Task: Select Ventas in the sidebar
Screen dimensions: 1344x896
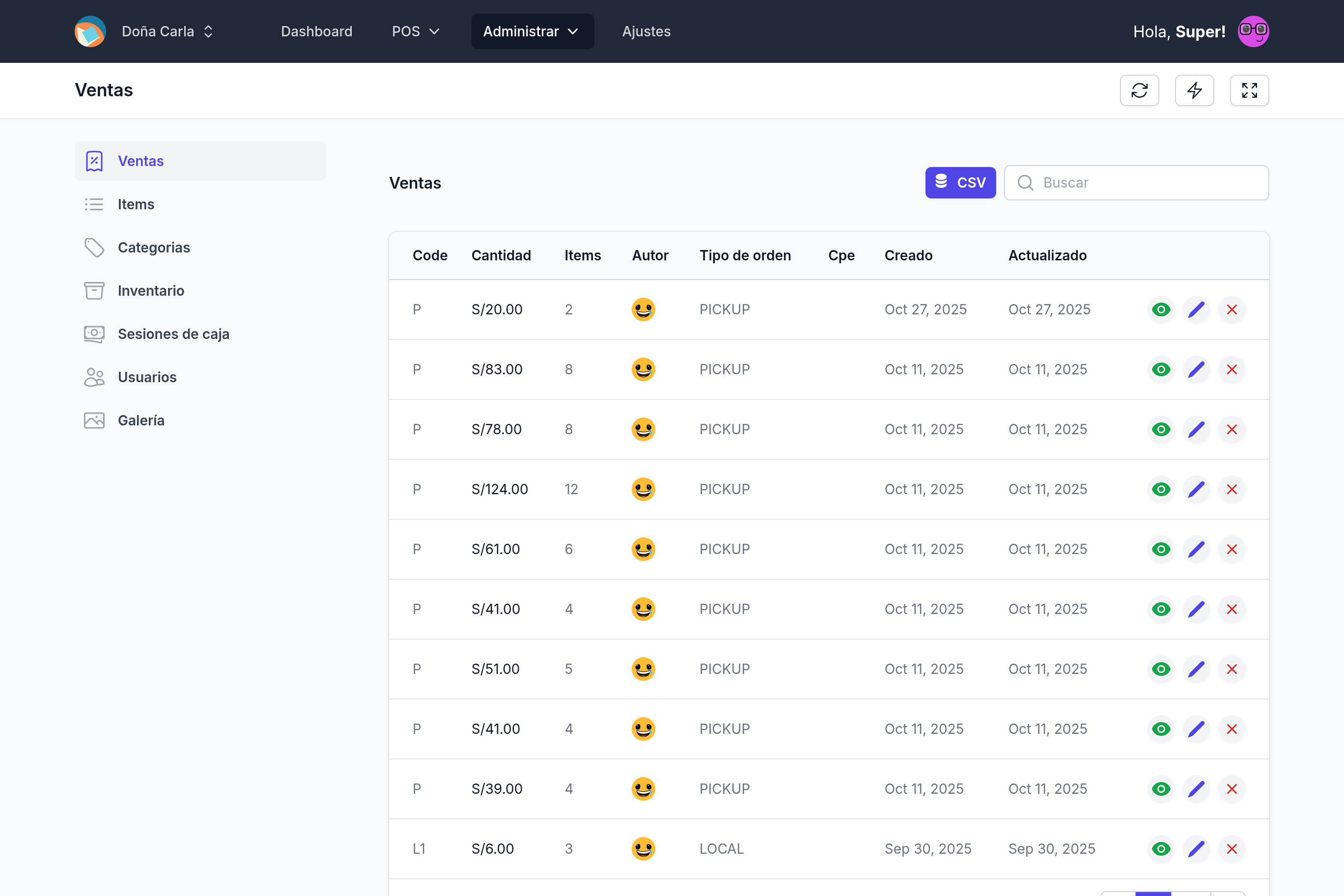Action: tap(200, 161)
